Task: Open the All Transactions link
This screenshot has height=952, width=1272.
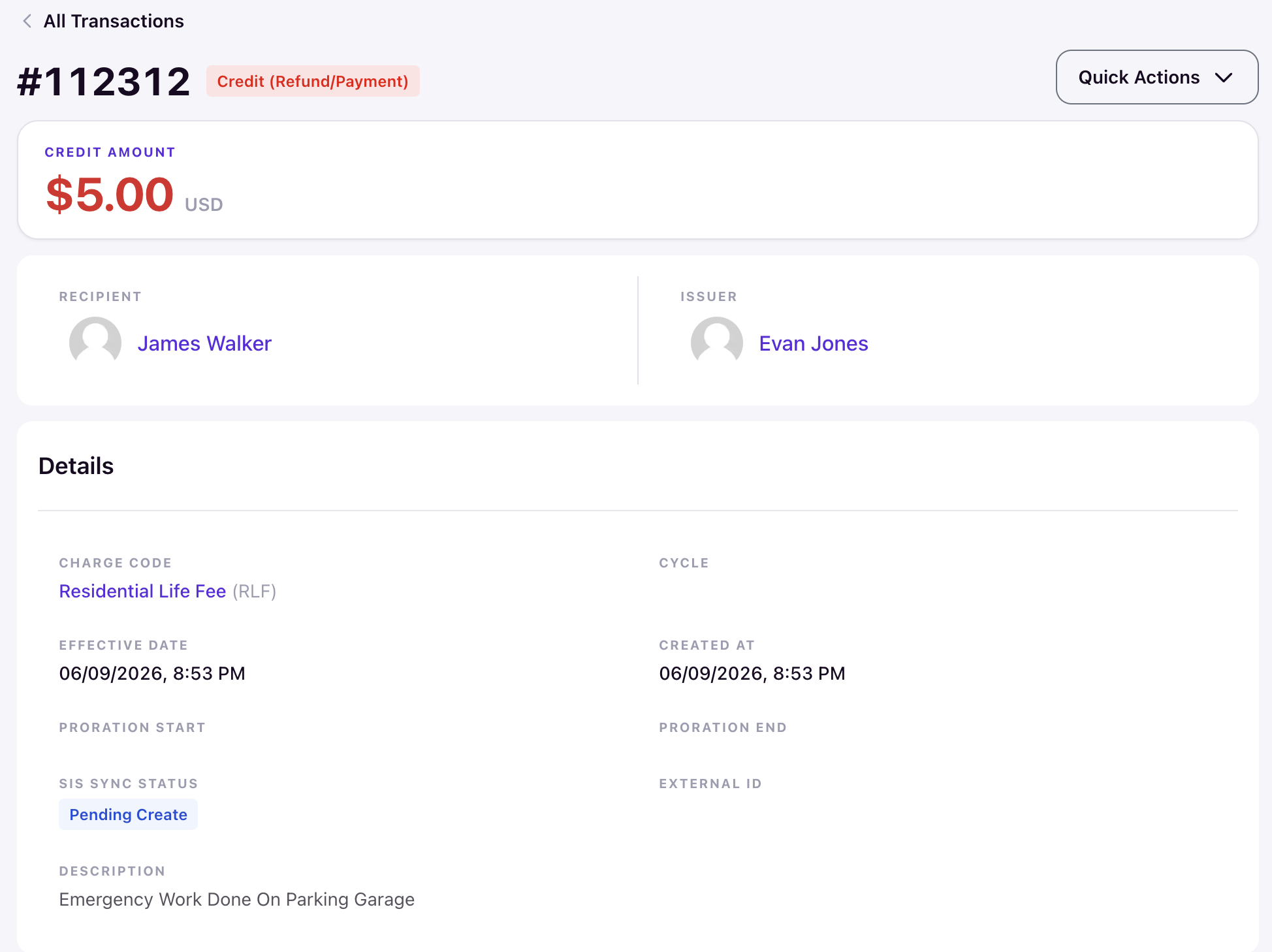Action: point(114,22)
